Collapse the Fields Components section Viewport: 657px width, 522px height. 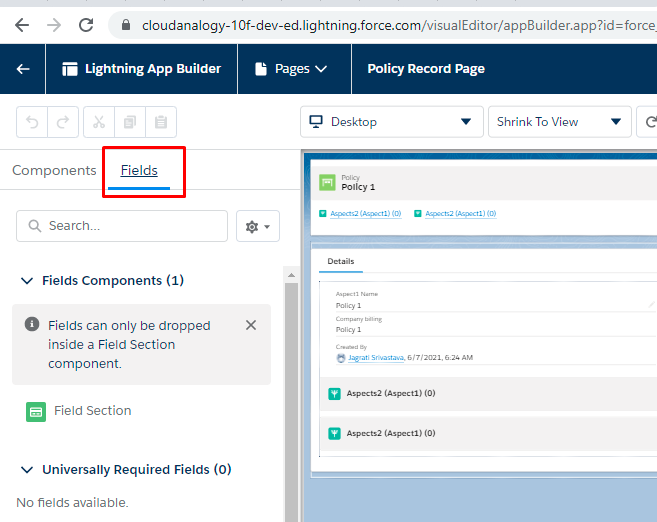(x=27, y=281)
